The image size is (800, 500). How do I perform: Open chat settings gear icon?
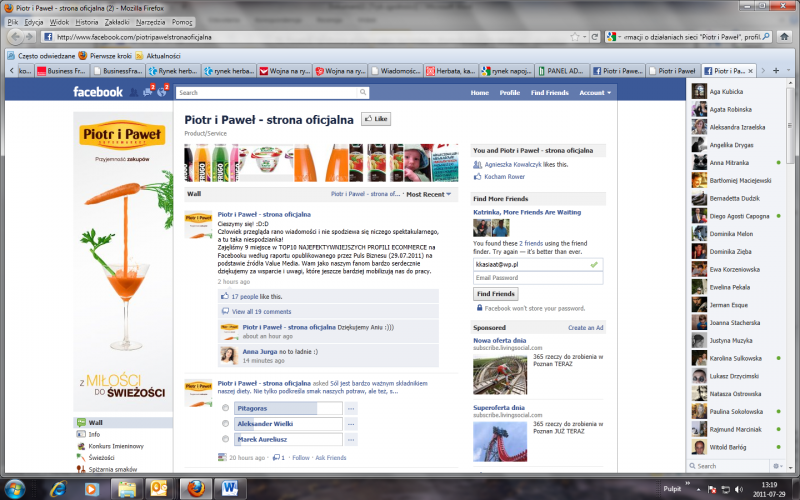click(776, 466)
